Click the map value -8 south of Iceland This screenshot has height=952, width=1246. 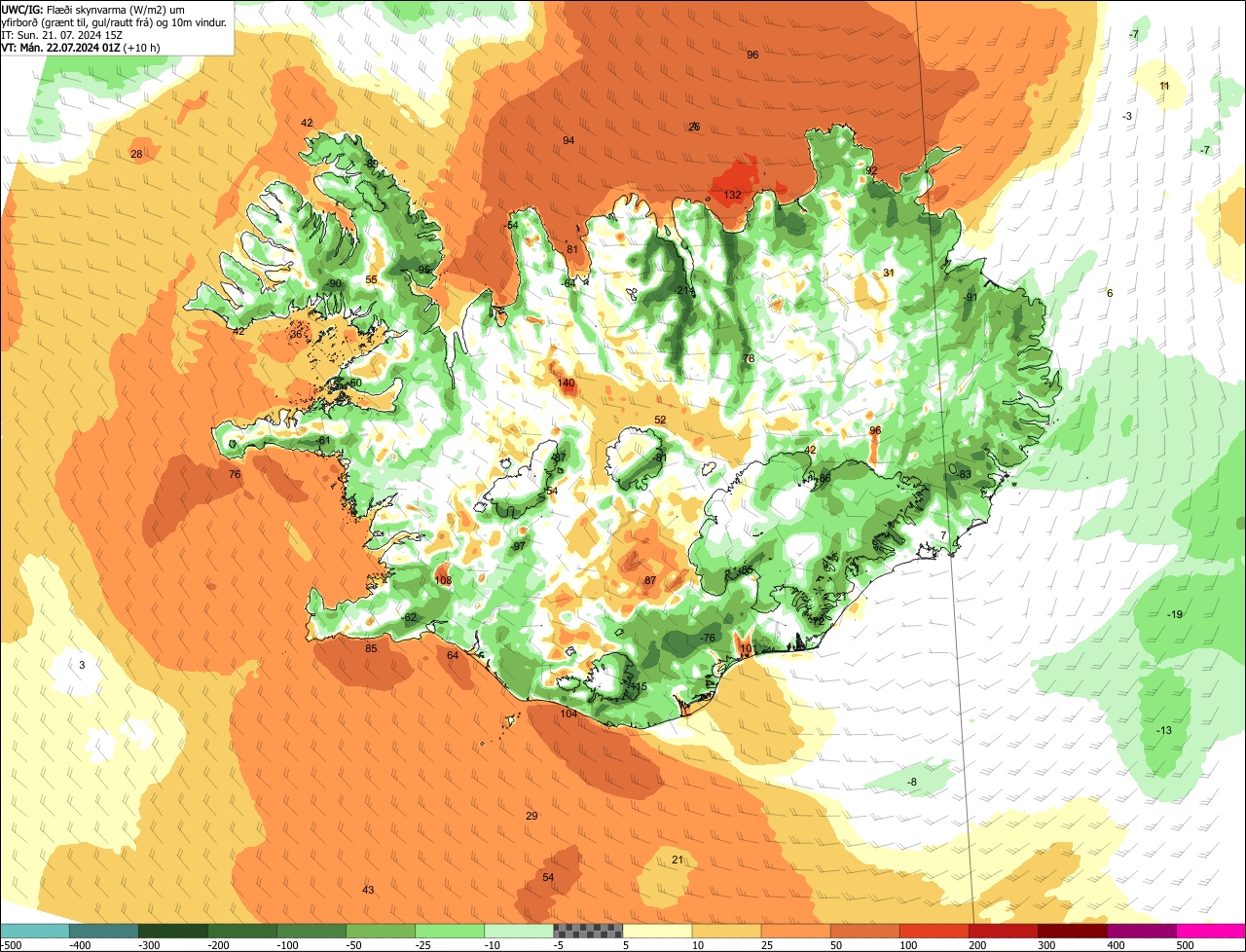(912, 782)
